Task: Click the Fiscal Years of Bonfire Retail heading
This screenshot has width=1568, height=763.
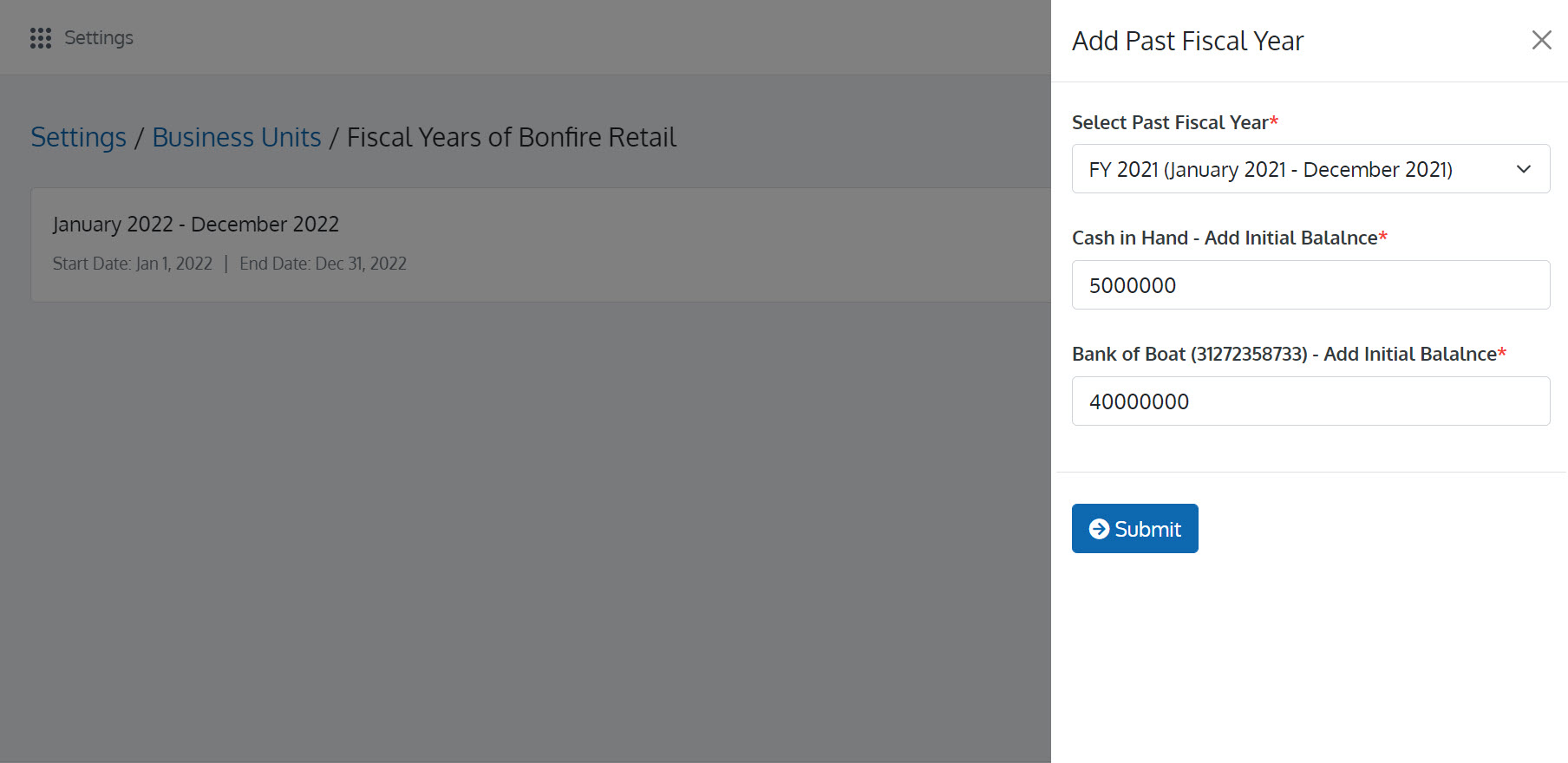Action: point(512,137)
